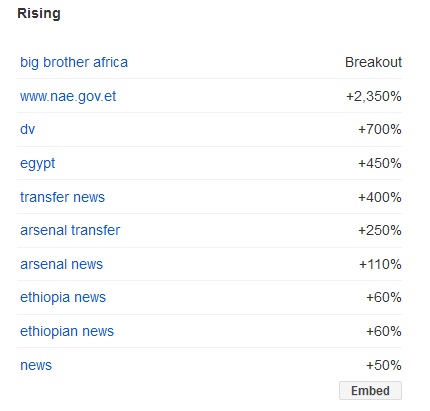Image resolution: width=430 pixels, height=411 pixels.
Task: Click the arsenal news link
Action: 61,264
